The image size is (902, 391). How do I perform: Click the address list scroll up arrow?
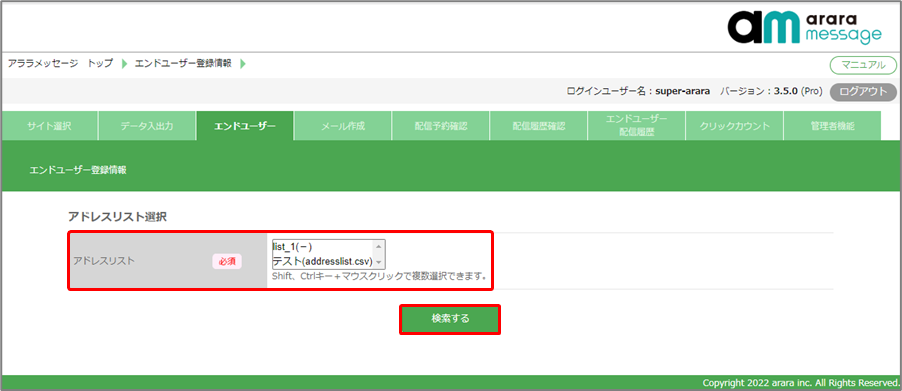pyautogui.click(x=379, y=246)
